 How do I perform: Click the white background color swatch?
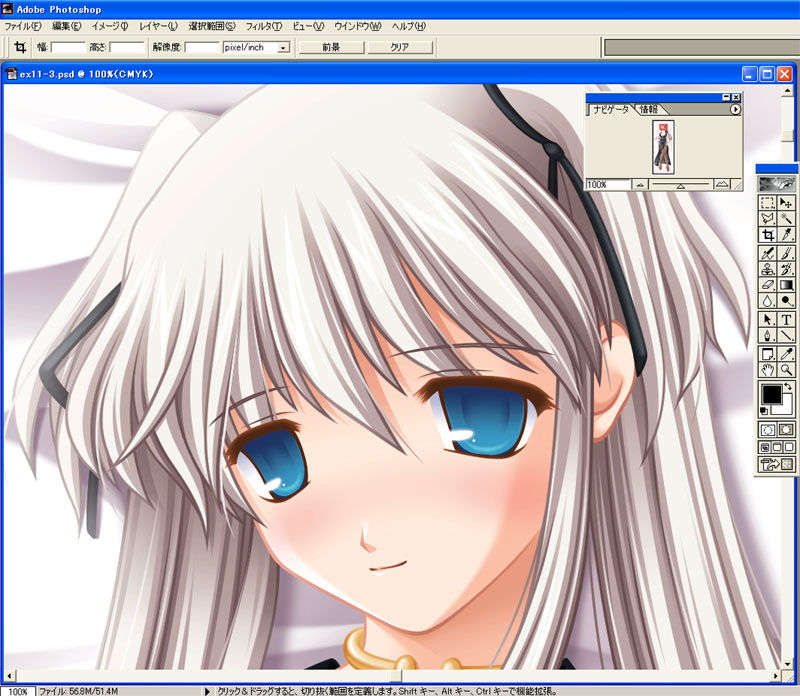click(x=786, y=407)
